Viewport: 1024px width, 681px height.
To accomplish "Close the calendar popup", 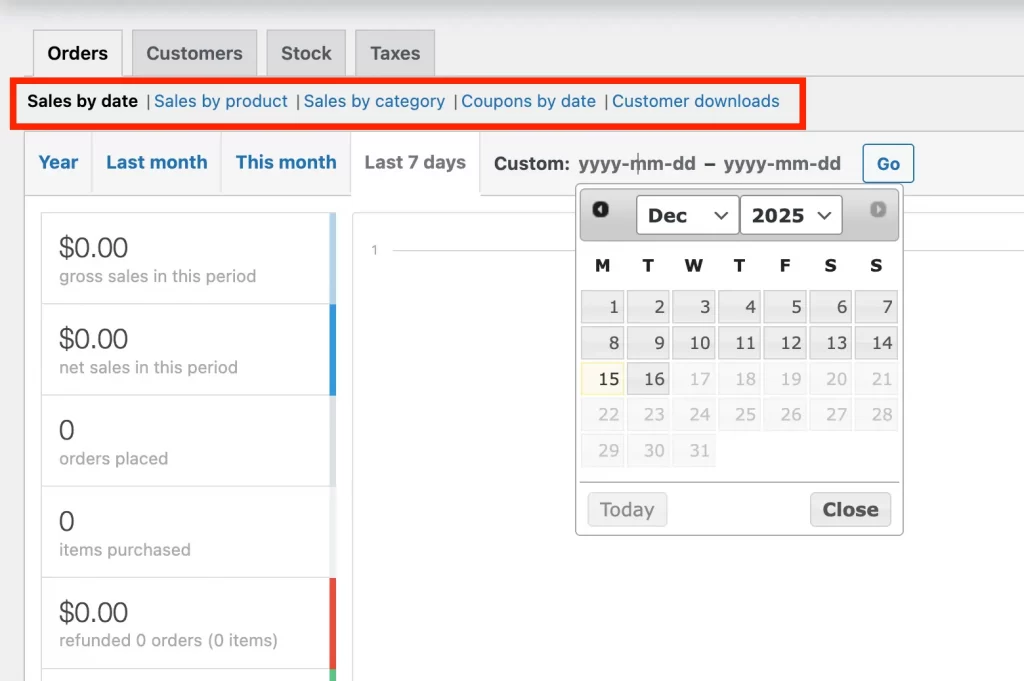I will pyautogui.click(x=849, y=509).
